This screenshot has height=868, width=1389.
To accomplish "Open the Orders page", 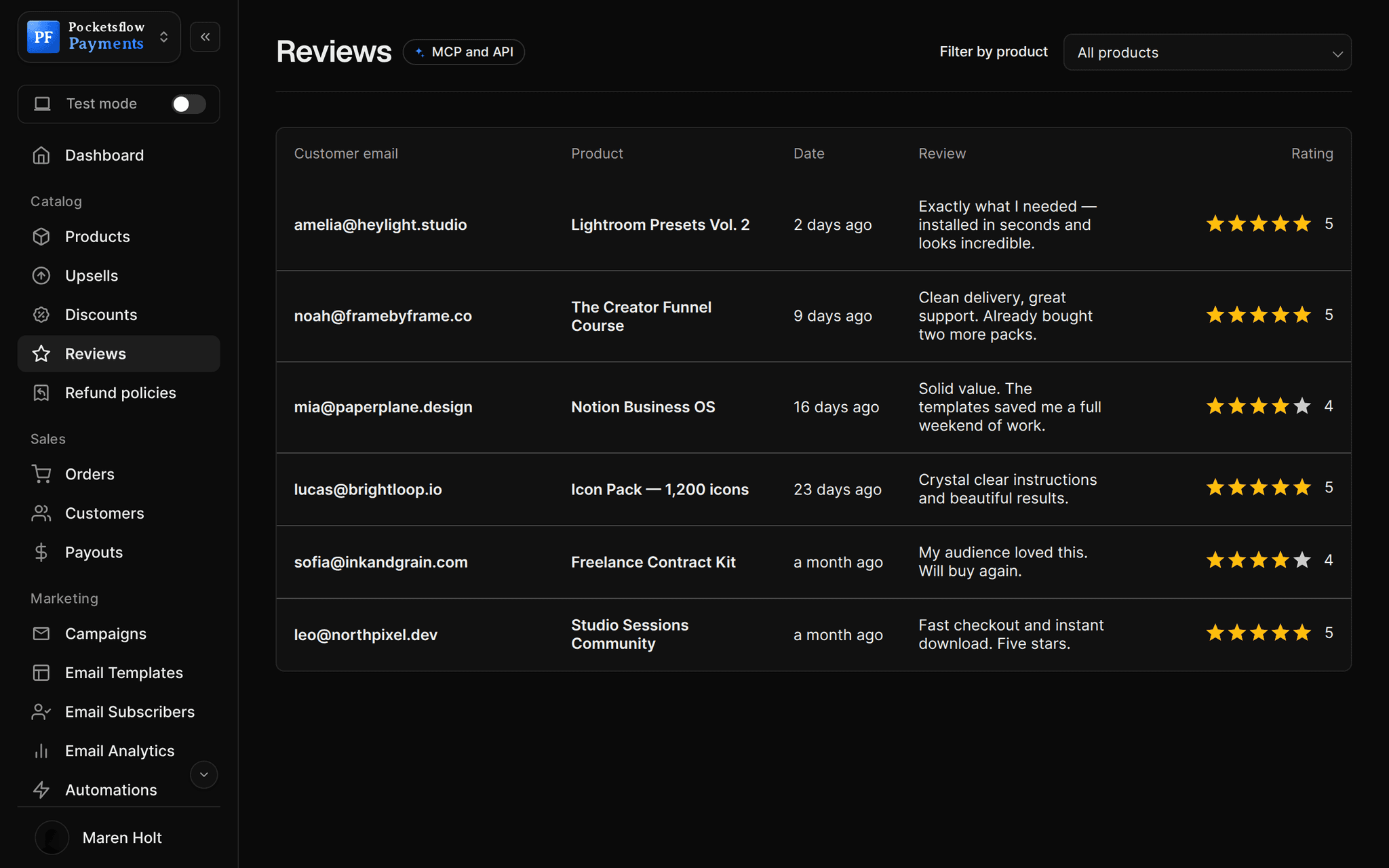I will click(119, 474).
